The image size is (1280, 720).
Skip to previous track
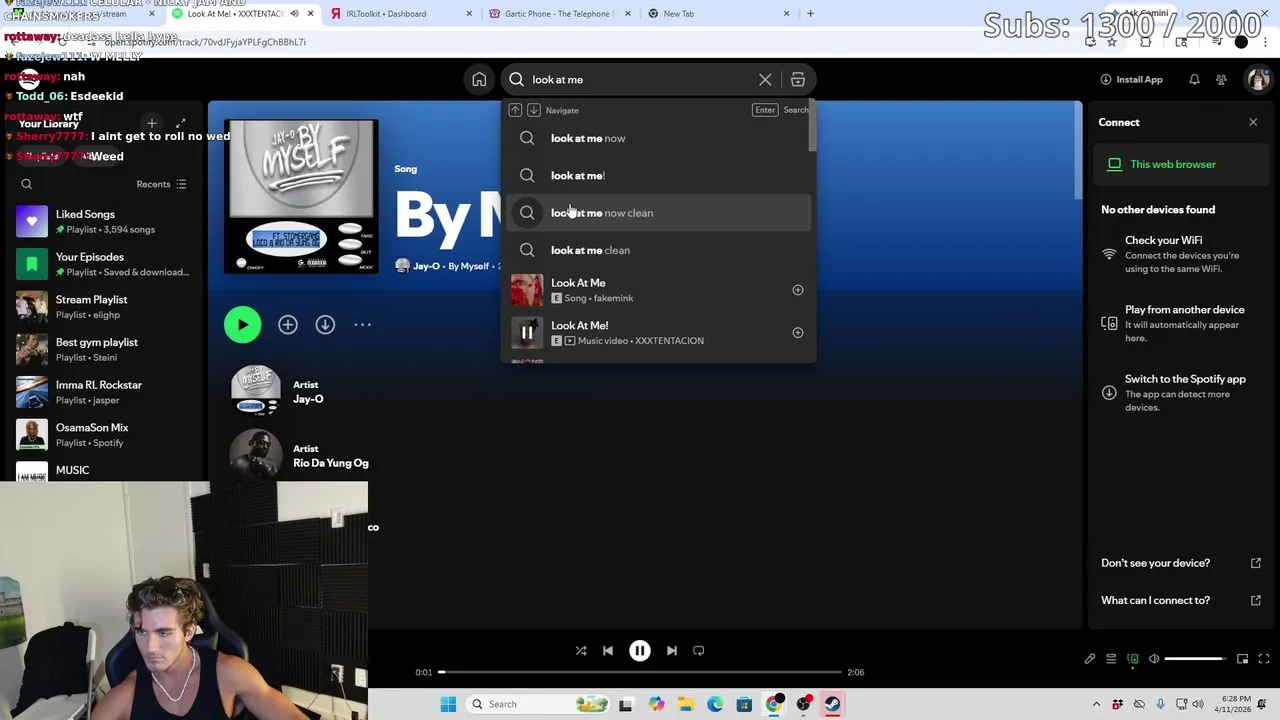[x=608, y=651]
